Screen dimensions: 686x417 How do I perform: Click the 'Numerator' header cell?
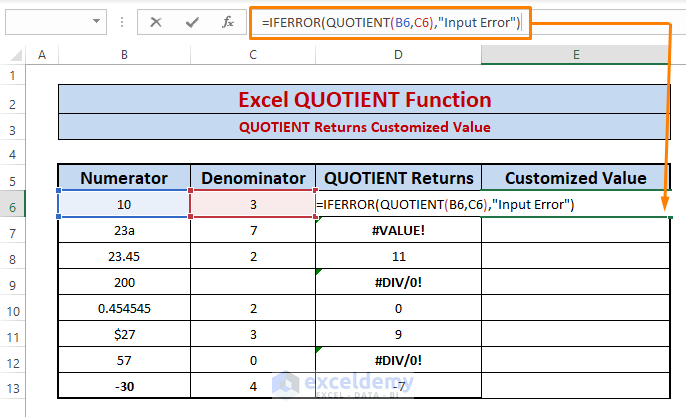tap(124, 178)
